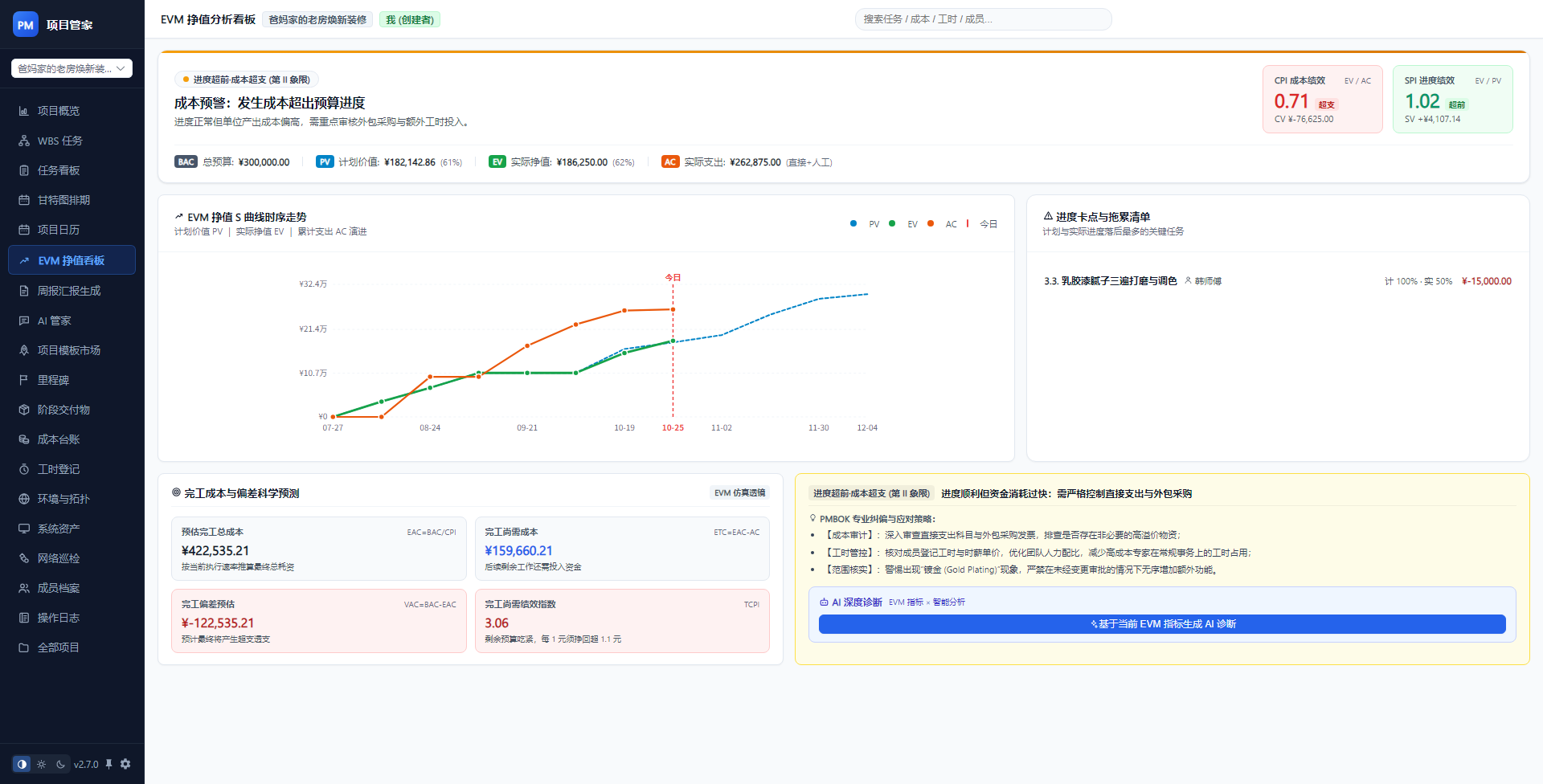The image size is (1543, 784).
Task: Click the 预估完工总成本 card
Action: (x=319, y=549)
